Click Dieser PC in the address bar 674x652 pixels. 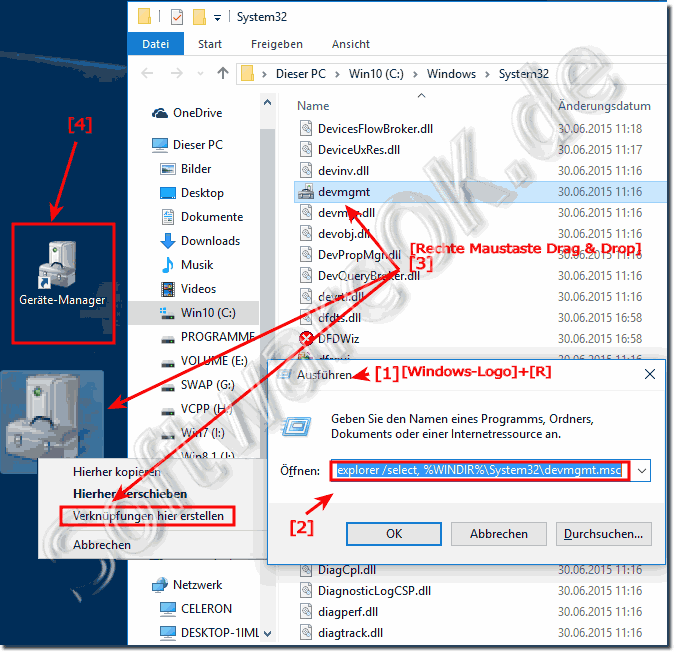click(301, 74)
